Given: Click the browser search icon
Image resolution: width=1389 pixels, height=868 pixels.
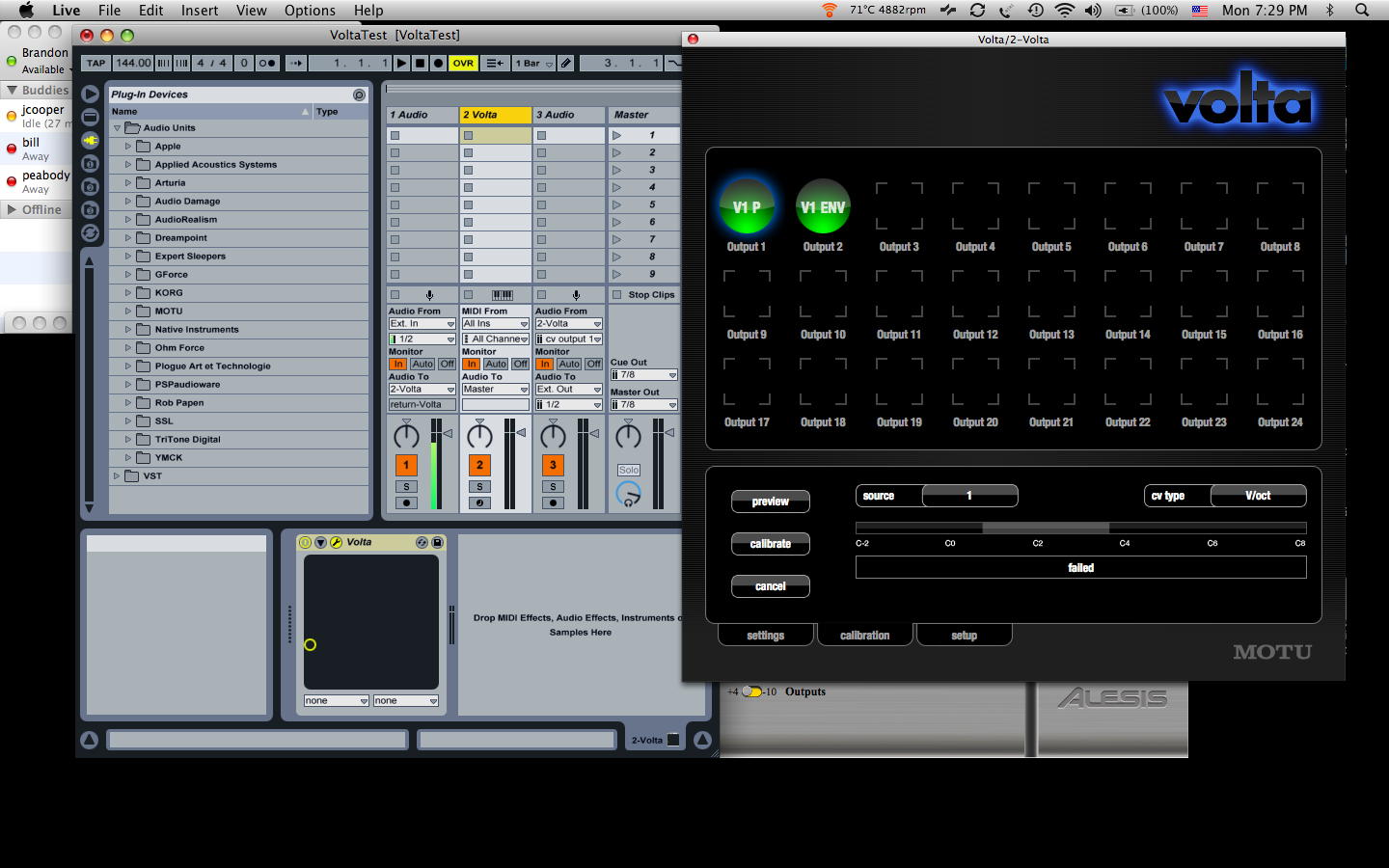Looking at the screenshot, I should point(359,95).
